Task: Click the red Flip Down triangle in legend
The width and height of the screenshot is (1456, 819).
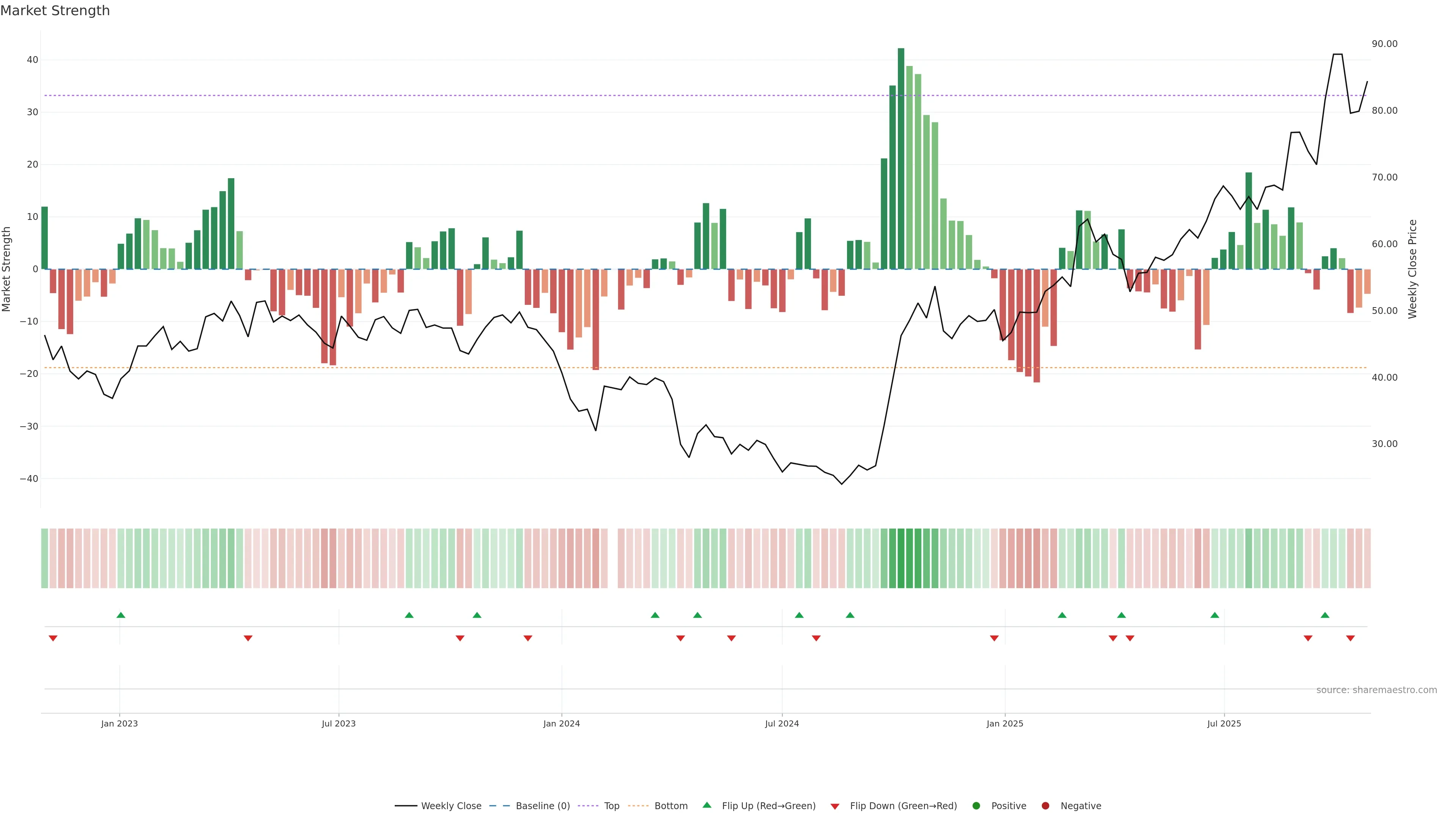Action: 835,806
